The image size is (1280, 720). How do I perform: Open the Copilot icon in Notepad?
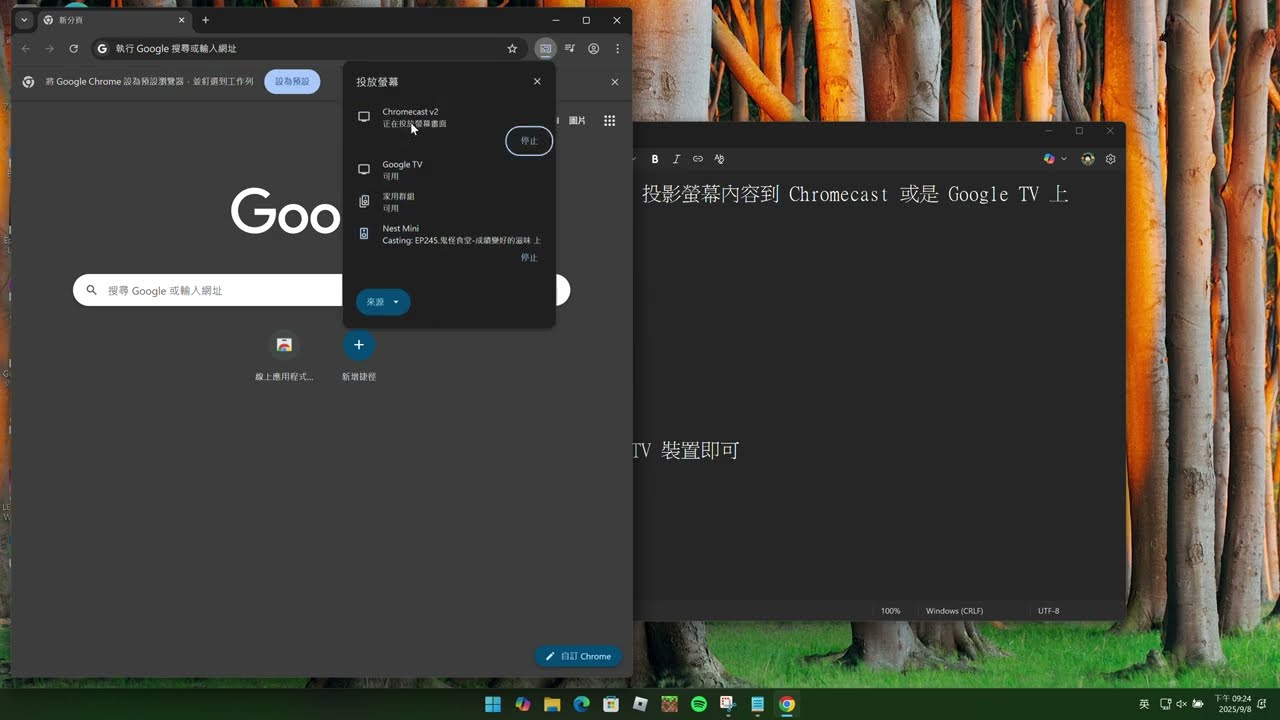point(1049,159)
